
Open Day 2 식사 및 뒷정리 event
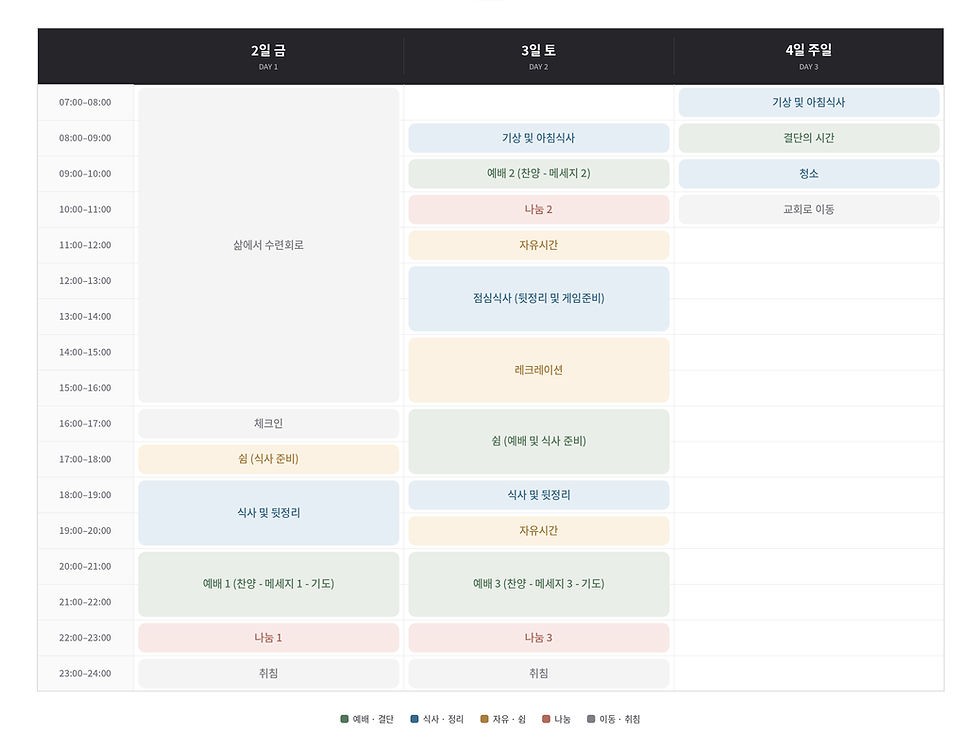pos(539,495)
